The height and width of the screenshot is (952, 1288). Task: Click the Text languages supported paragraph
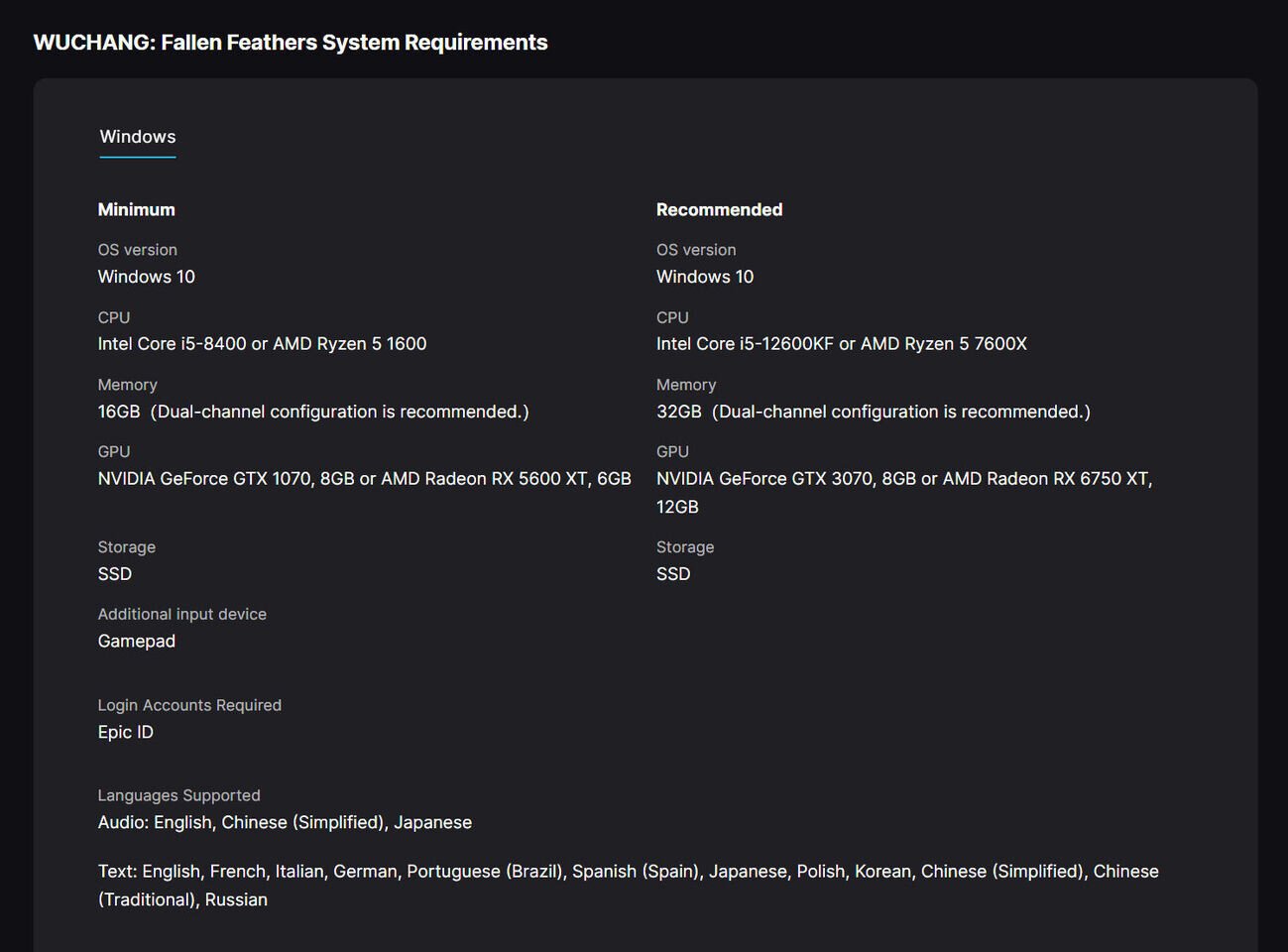629,886
